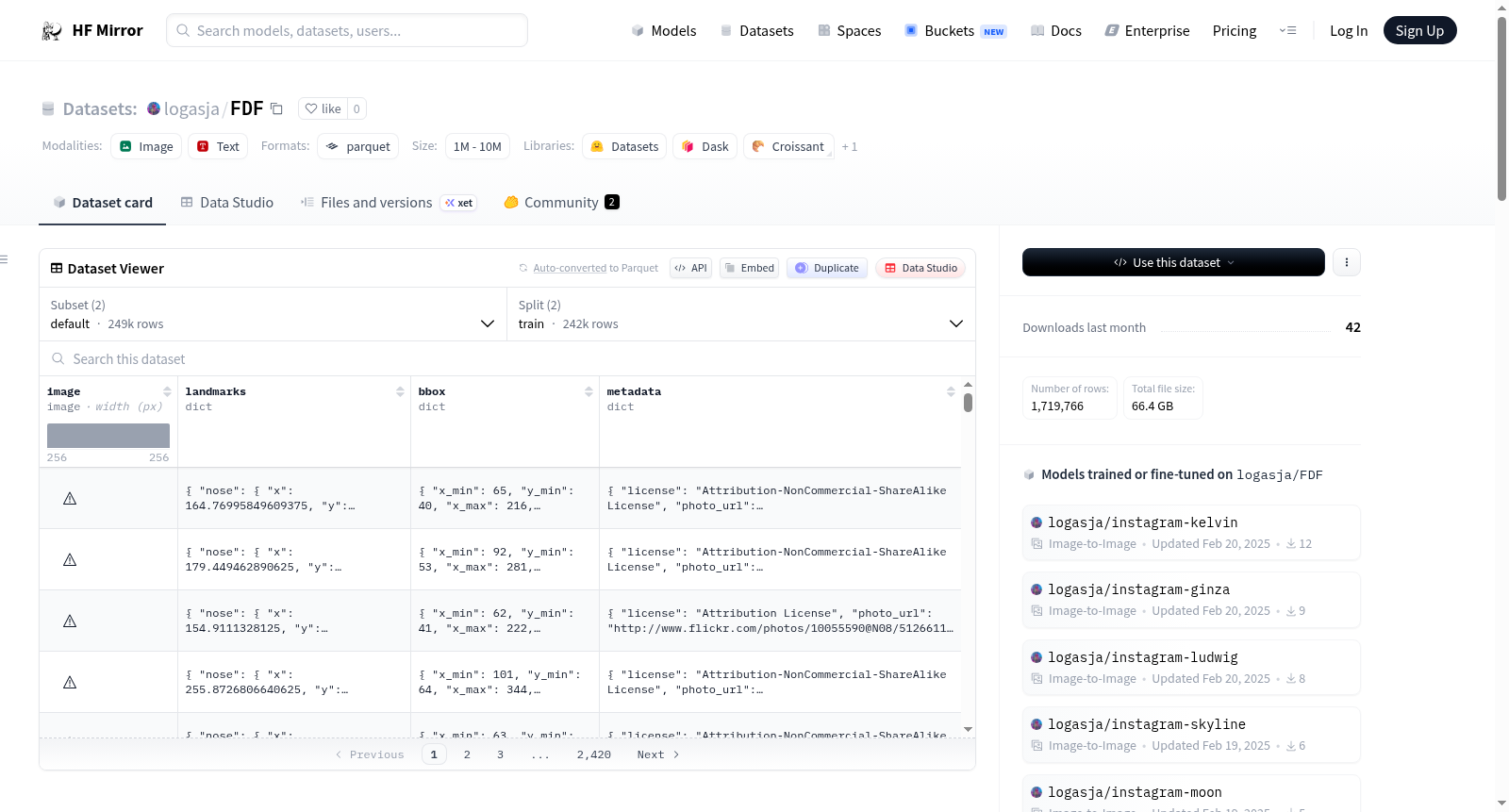This screenshot has height=812, width=1509.
Task: Open the logasja/instagram-kelvin model
Action: pyautogui.click(x=1191, y=533)
